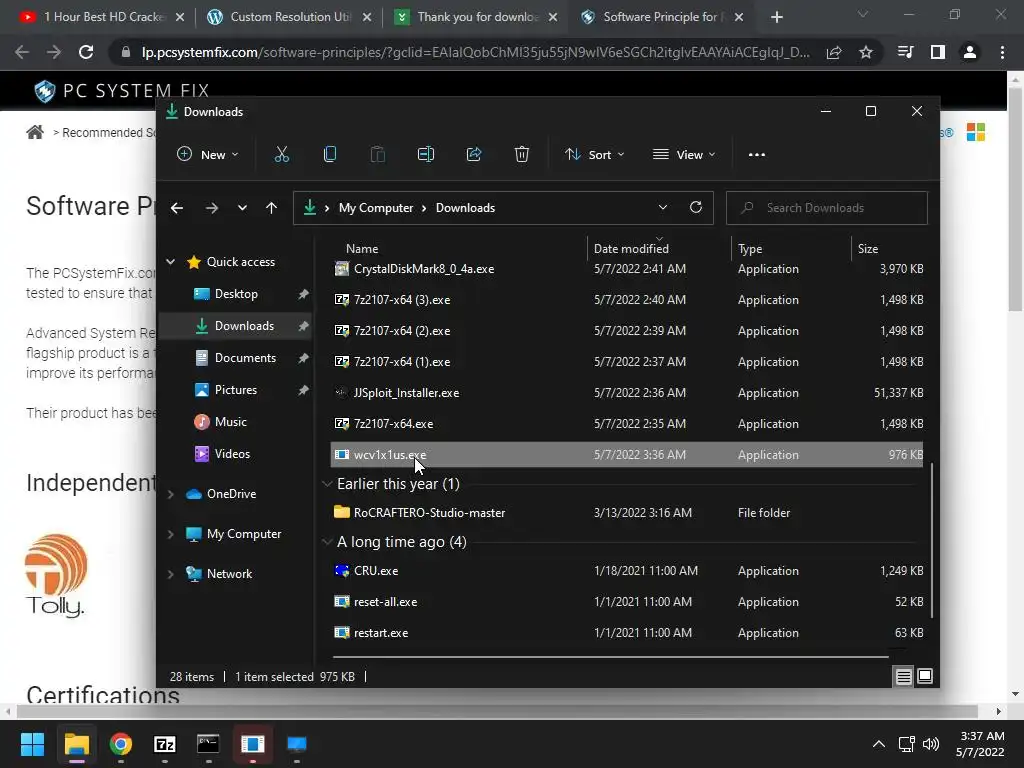
Task: Click the Delete trash icon in Explorer toolbar
Action: pos(521,155)
